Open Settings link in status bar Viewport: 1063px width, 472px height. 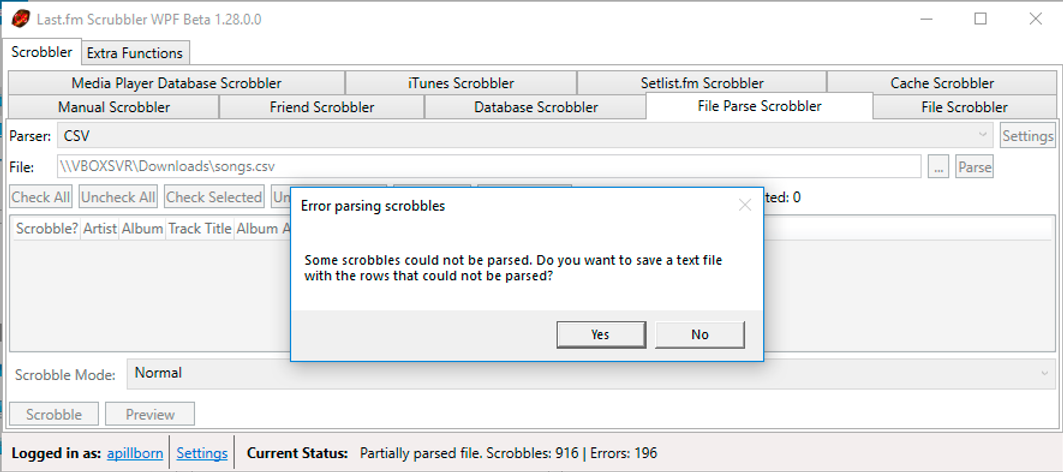point(202,453)
